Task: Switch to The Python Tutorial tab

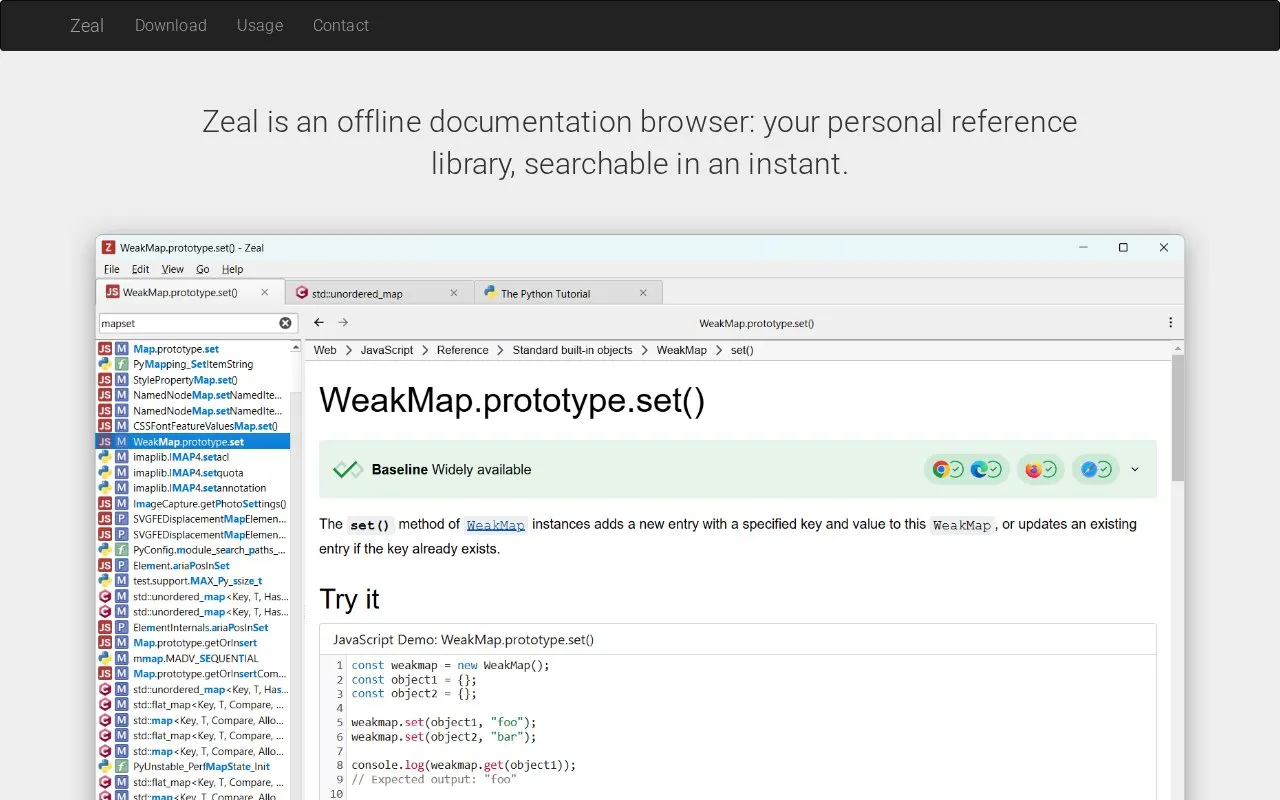Action: coord(568,293)
